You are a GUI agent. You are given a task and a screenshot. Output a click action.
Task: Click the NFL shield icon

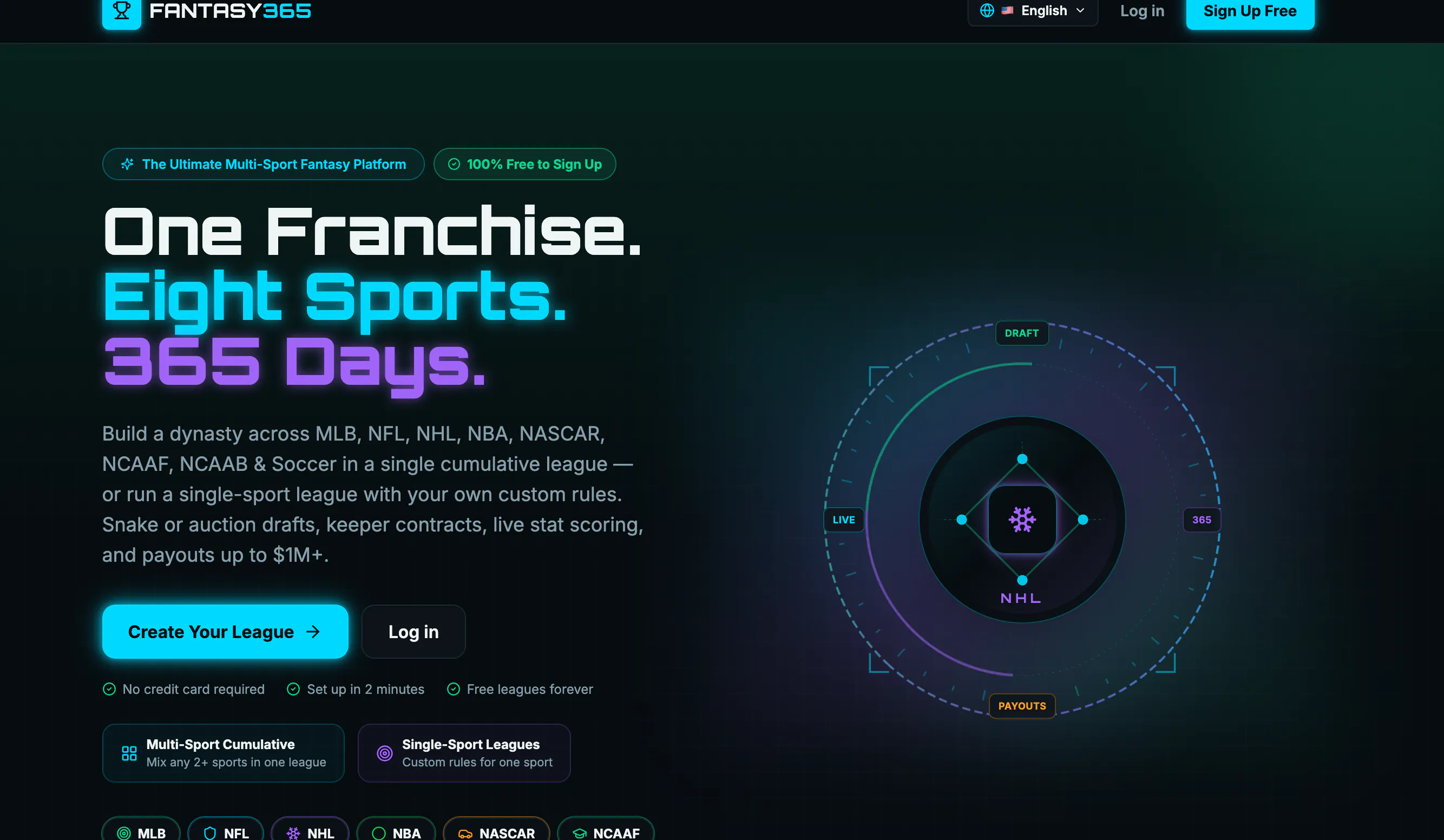coord(211,833)
